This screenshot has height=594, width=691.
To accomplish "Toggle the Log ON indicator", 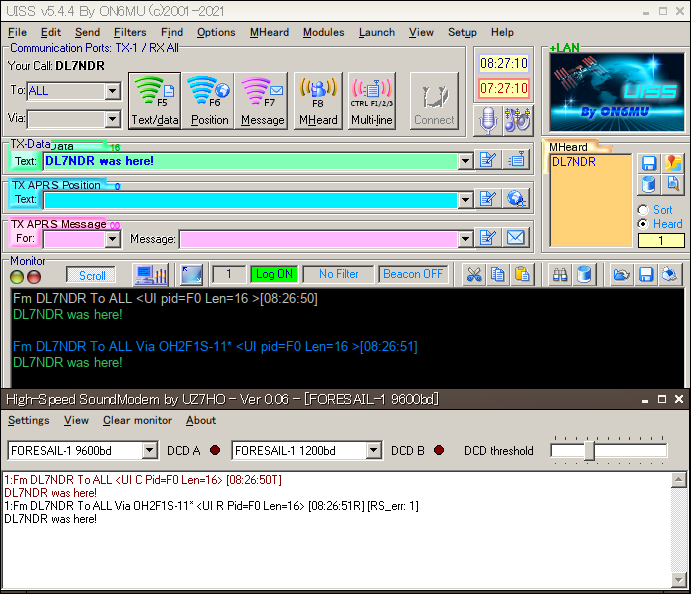I will (273, 274).
